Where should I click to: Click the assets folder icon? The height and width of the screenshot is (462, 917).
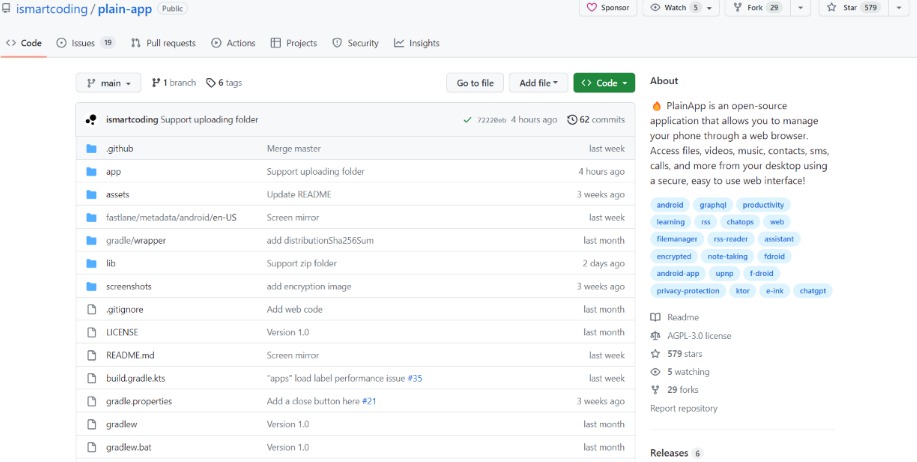pyautogui.click(x=91, y=195)
